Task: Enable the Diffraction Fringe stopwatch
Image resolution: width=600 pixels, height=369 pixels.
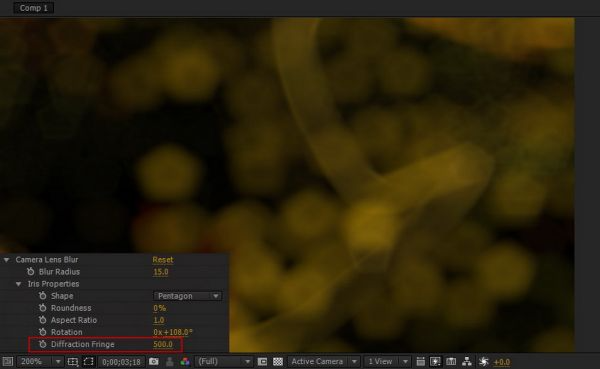Action: pyautogui.click(x=42, y=344)
